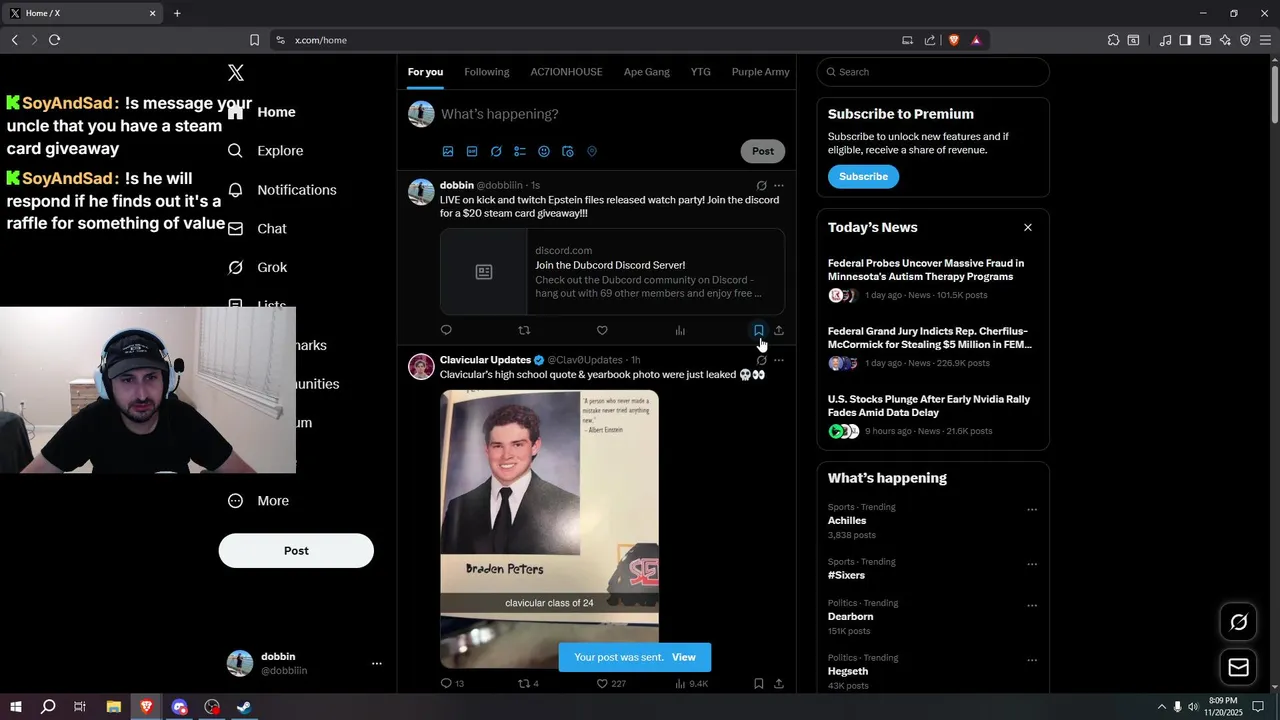Open Windows Start menu

(x=15, y=707)
